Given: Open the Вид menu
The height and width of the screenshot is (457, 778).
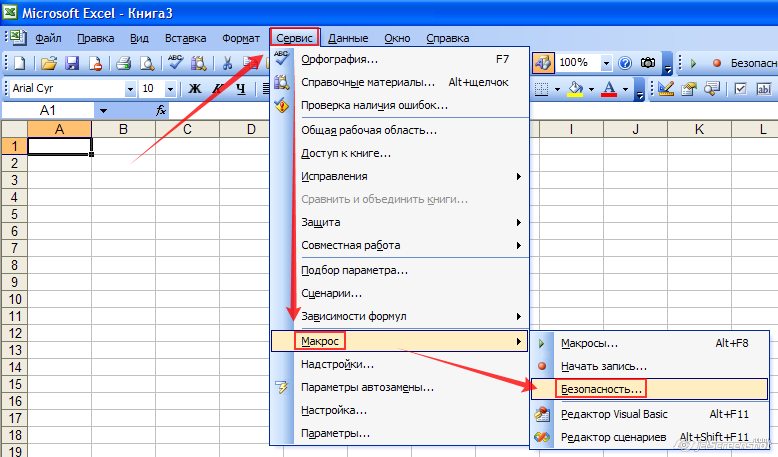Looking at the screenshot, I should pos(139,38).
